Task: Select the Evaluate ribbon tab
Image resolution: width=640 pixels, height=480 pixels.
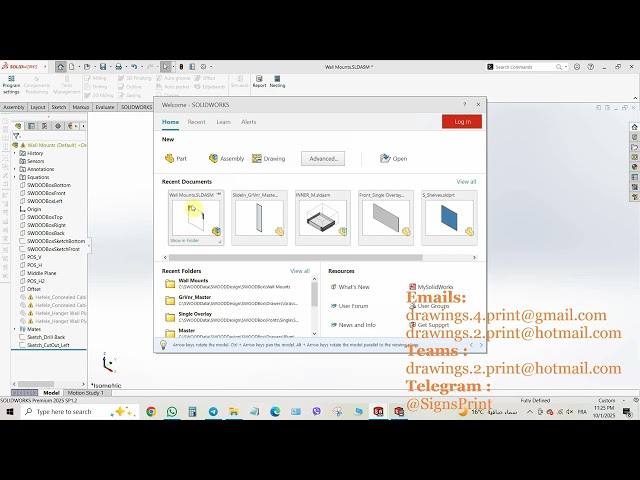Action: point(105,107)
